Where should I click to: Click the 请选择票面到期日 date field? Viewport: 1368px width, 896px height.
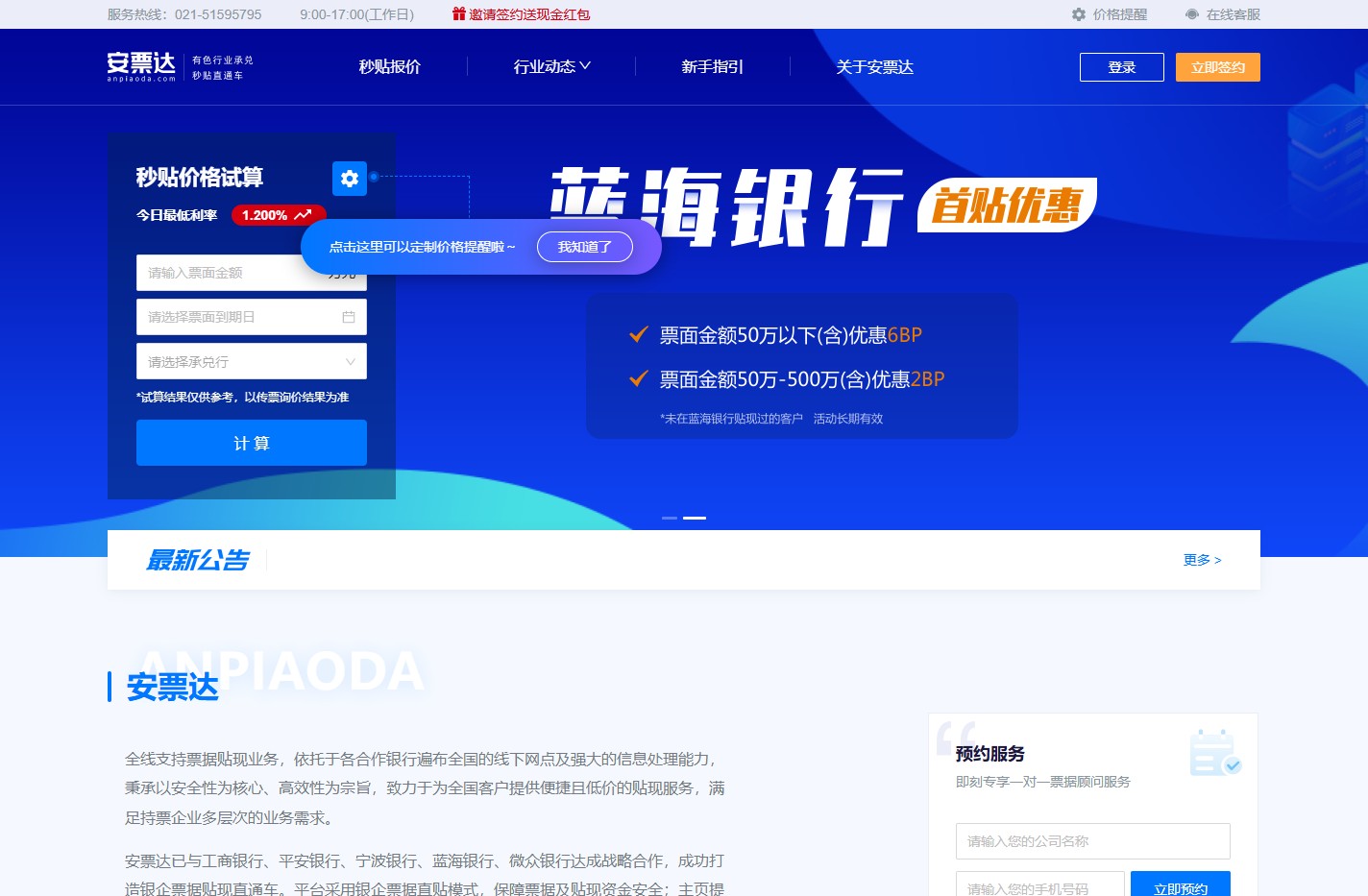point(252,317)
